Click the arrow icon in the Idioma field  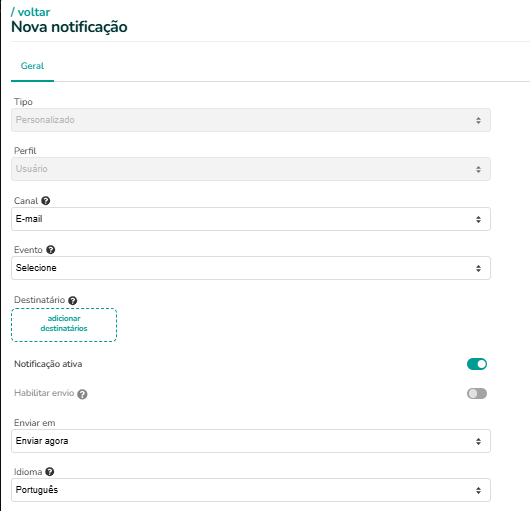(478, 490)
